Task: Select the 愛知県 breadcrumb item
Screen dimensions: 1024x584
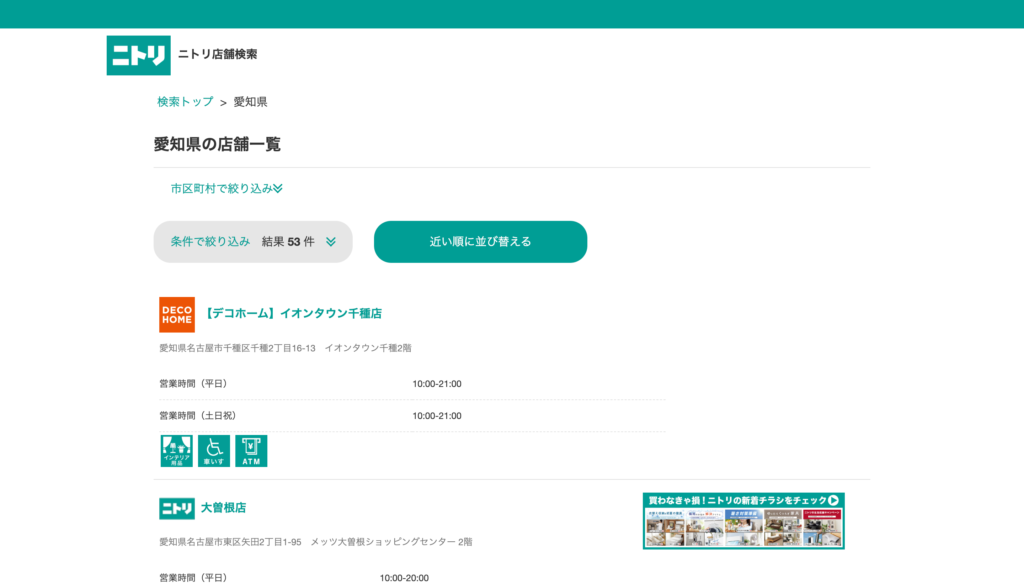Action: 250,102
